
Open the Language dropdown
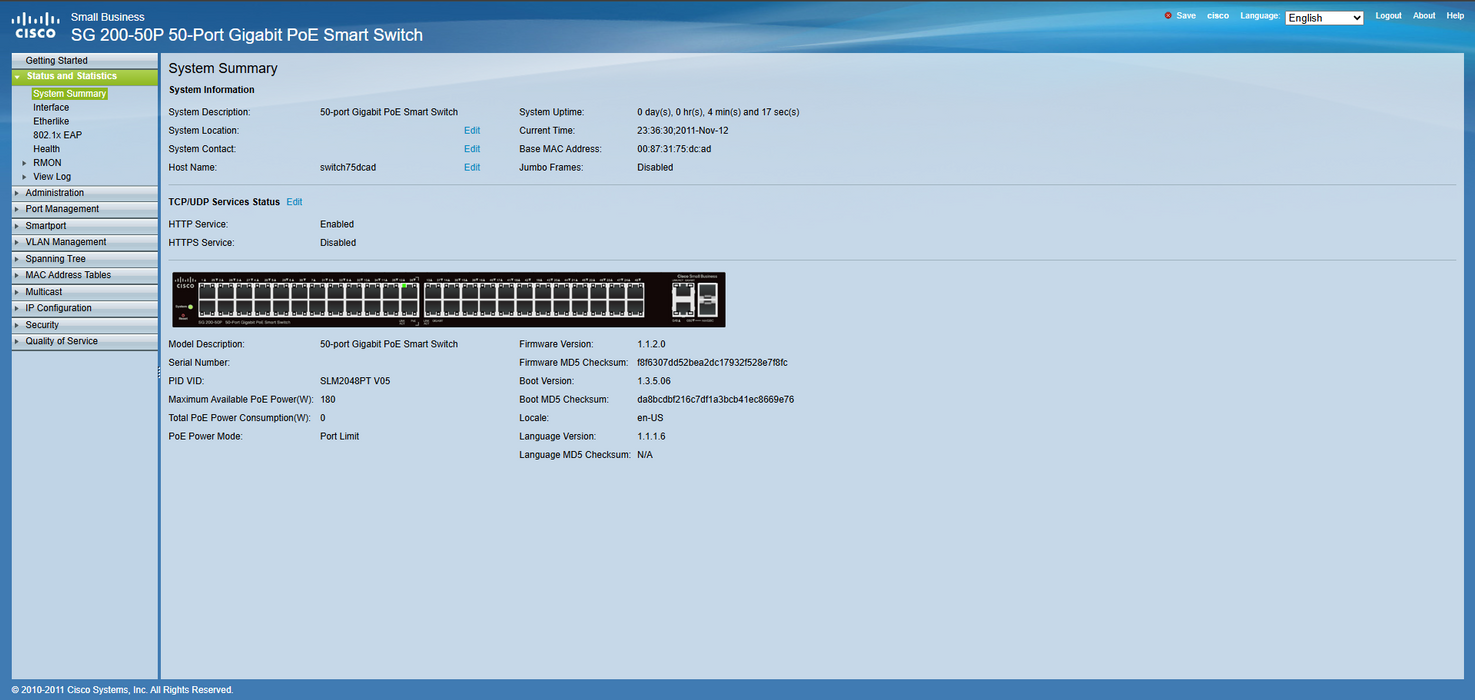pos(1324,18)
